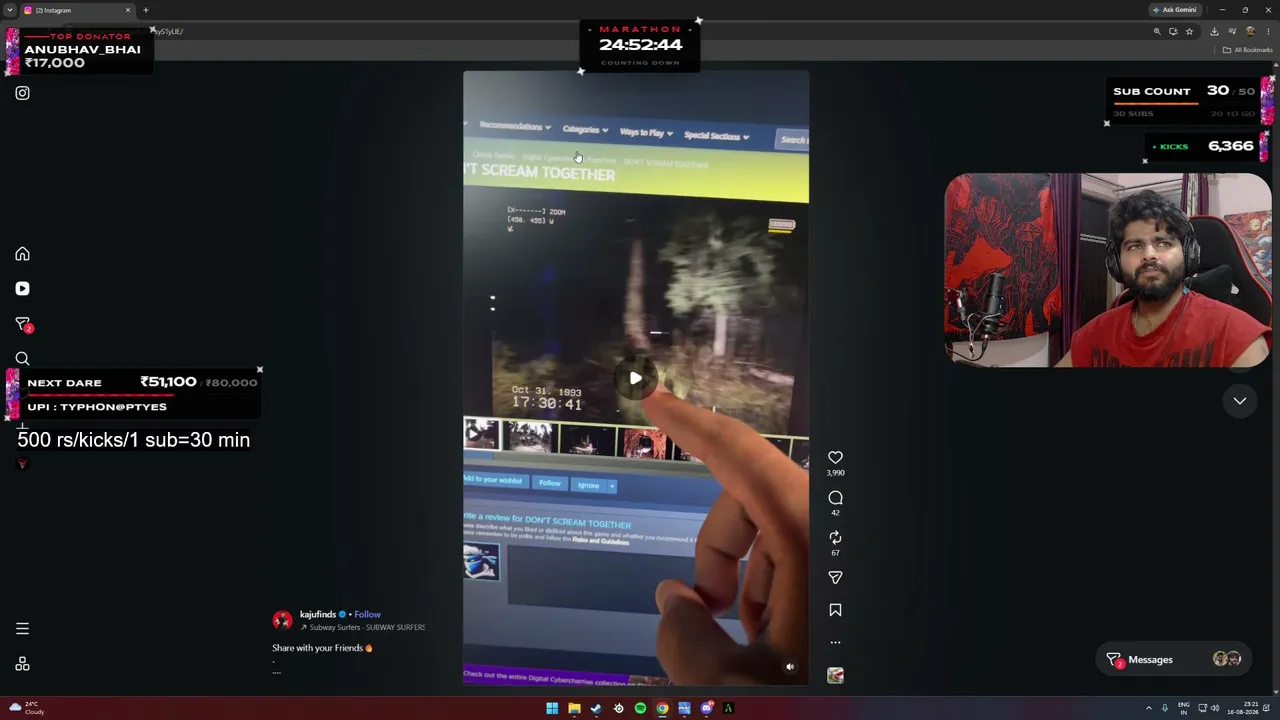Mute or unmute the reel audio

(790, 667)
